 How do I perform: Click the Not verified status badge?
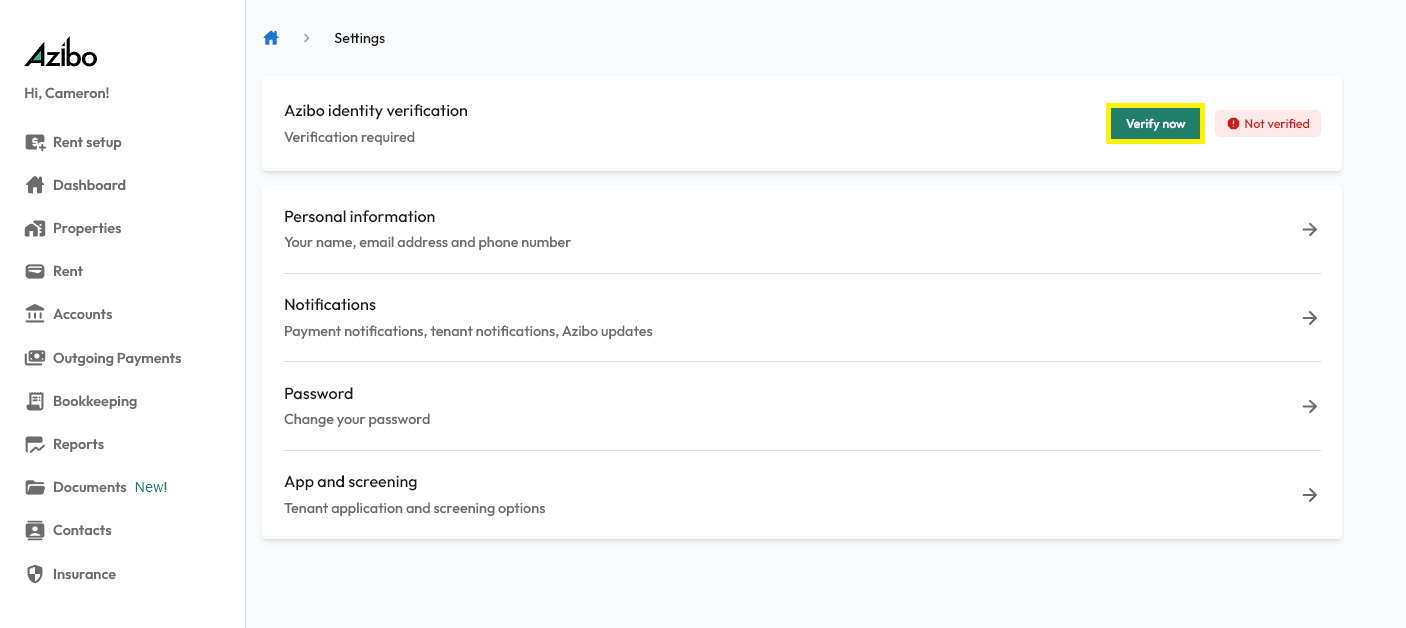1268,124
